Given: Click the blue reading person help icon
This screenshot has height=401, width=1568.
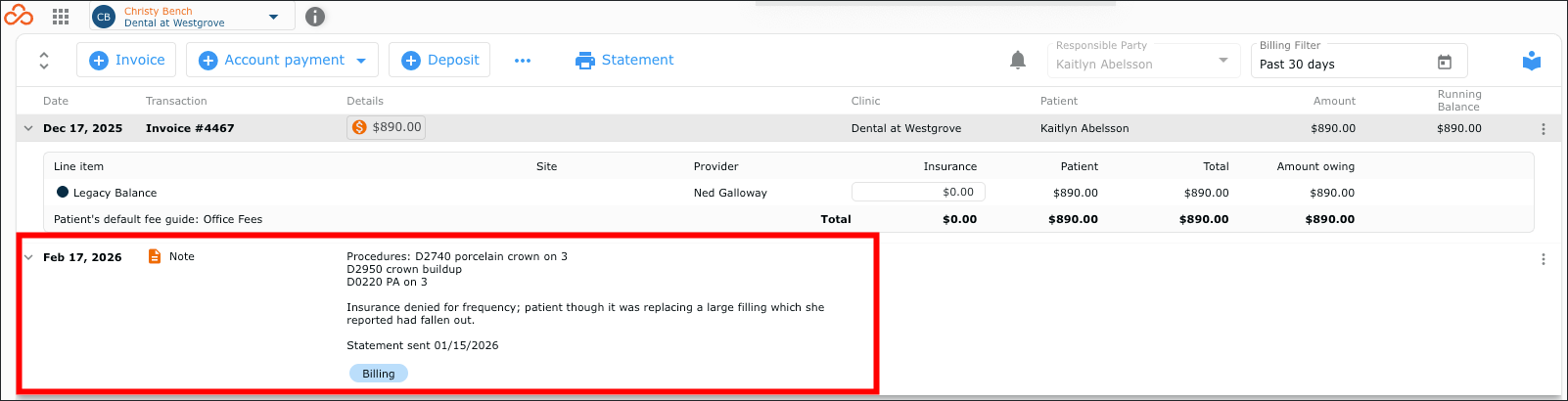Looking at the screenshot, I should click(1532, 61).
